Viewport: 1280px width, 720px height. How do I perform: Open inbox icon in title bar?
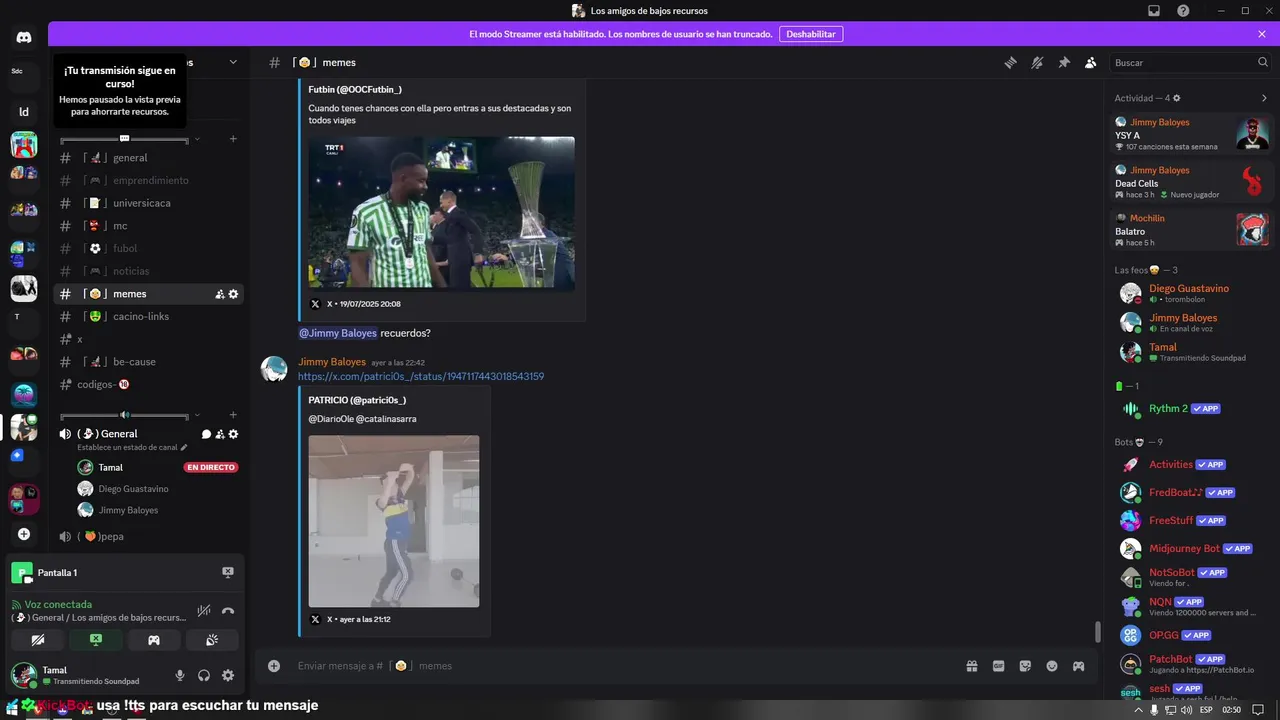(1154, 10)
